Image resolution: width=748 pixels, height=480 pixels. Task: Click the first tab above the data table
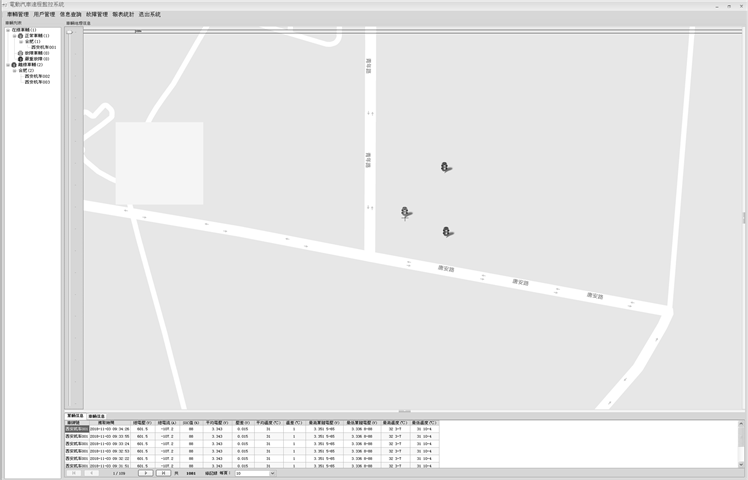[x=75, y=416]
